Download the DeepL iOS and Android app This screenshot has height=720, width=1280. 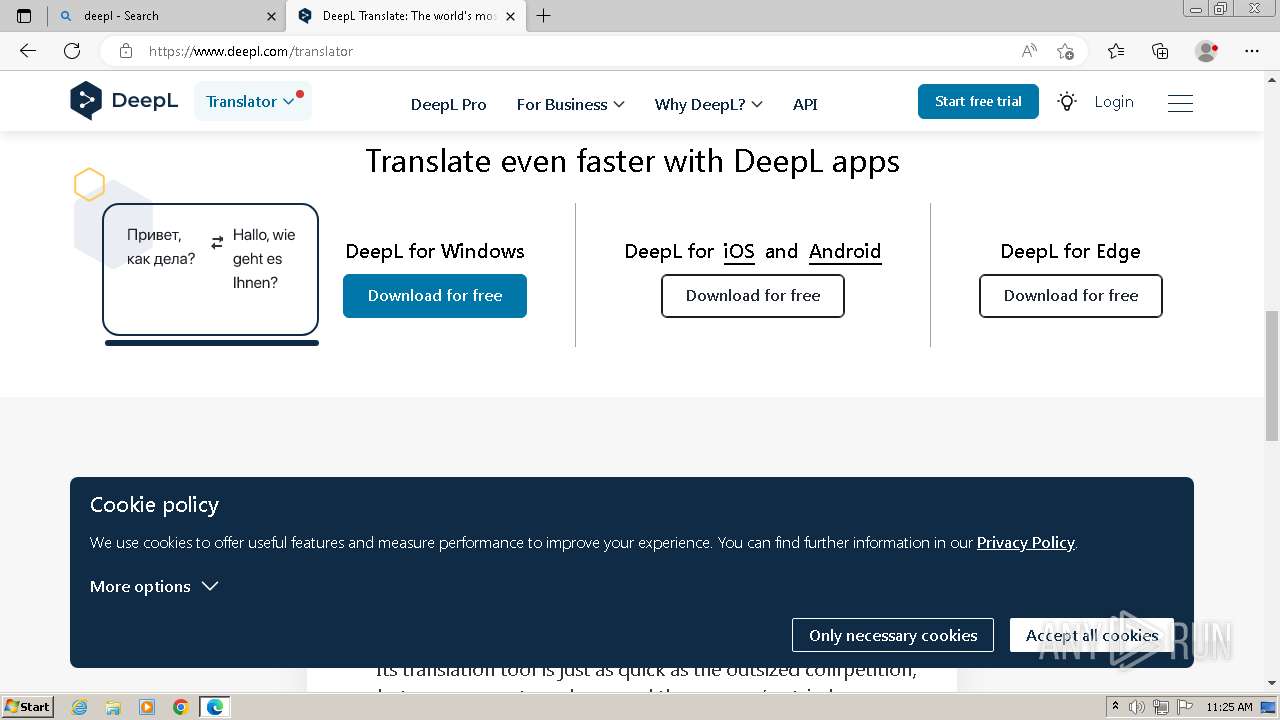[753, 296]
